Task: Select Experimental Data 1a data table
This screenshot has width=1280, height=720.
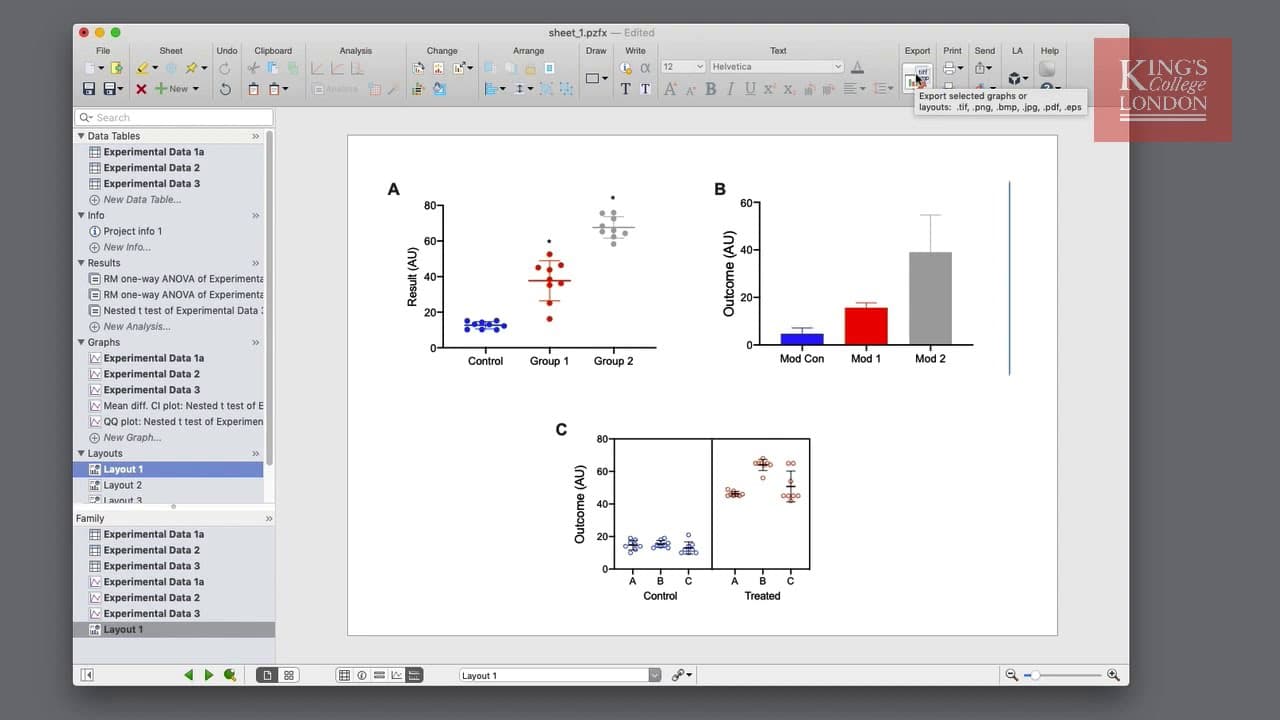Action: coord(154,152)
